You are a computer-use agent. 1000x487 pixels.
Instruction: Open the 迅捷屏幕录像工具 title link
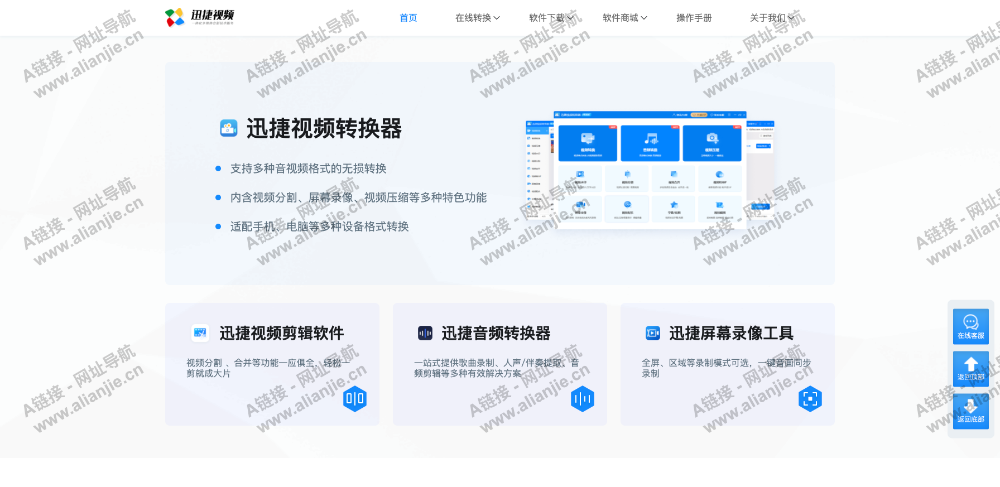(731, 333)
